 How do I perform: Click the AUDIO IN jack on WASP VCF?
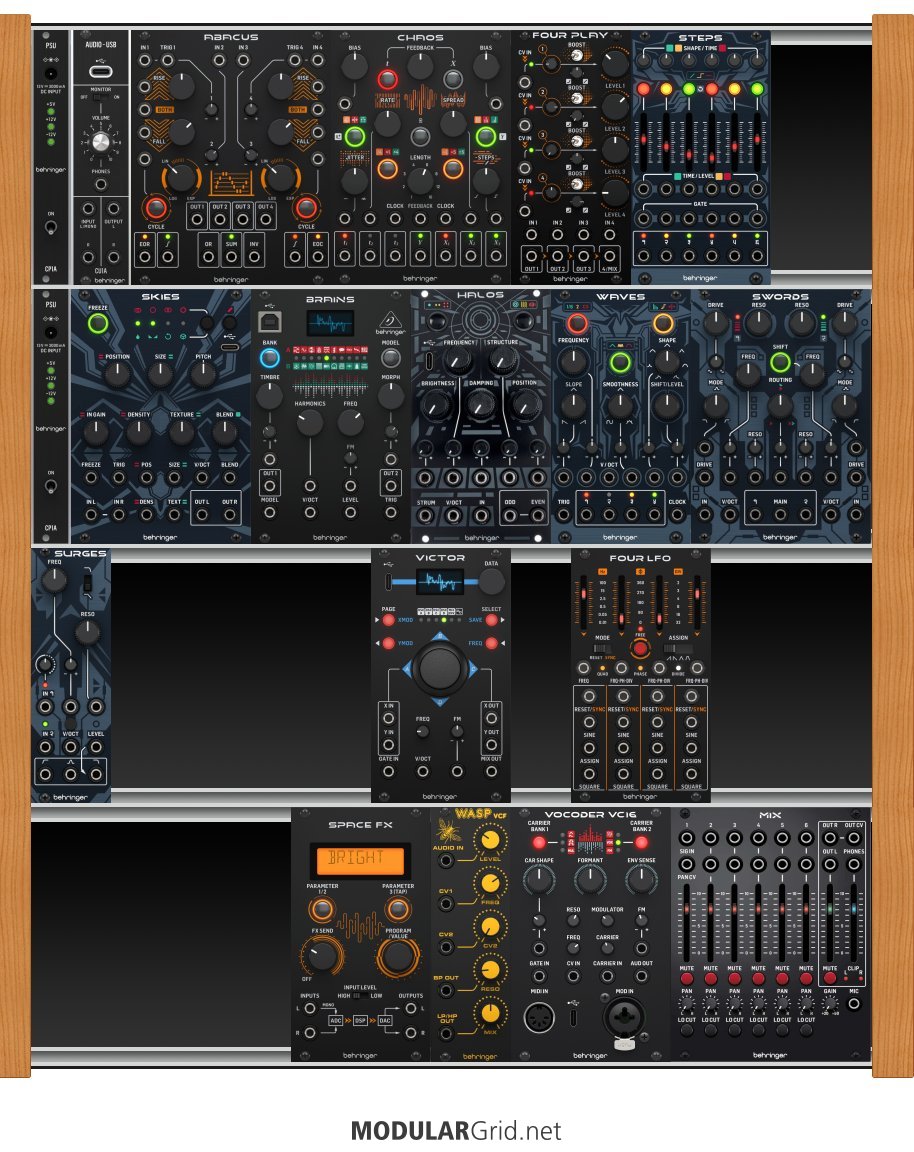tap(446, 860)
